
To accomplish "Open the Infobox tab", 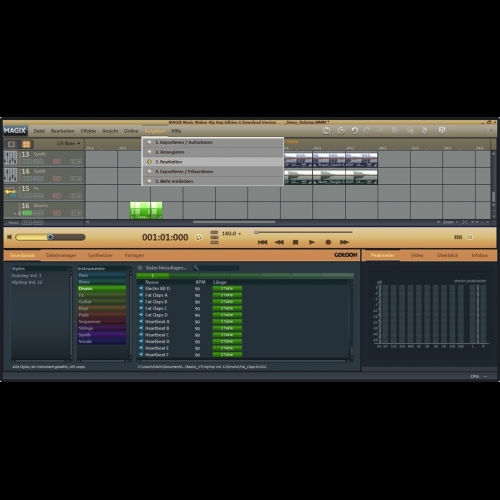I will (x=480, y=255).
